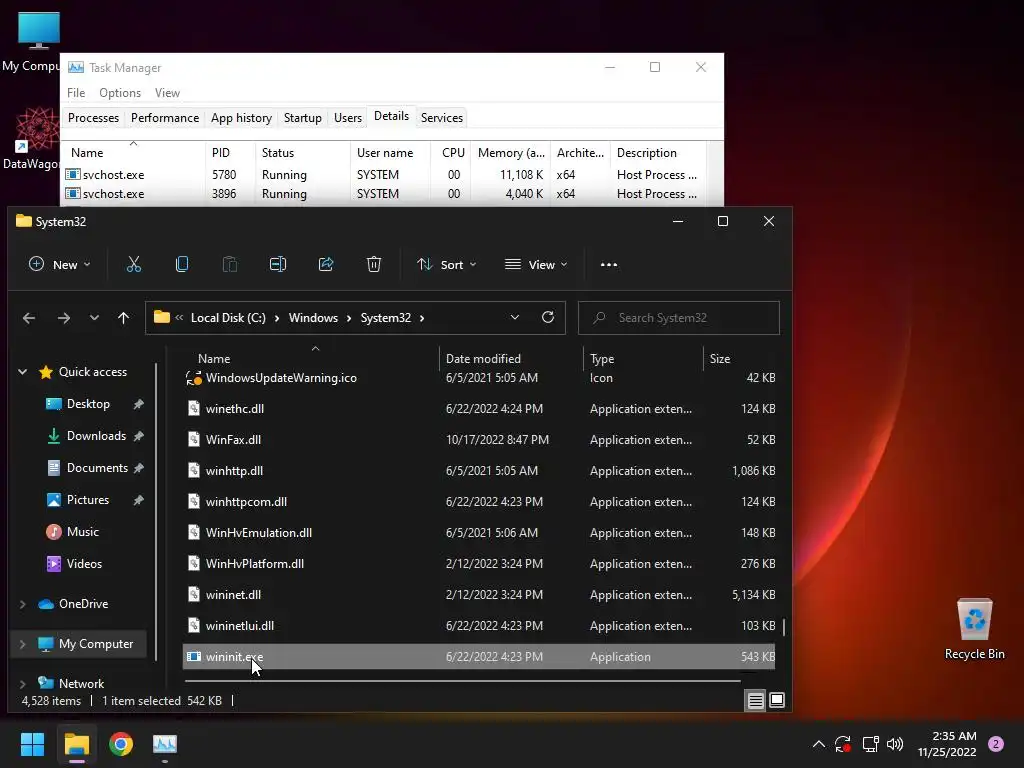The height and width of the screenshot is (768, 1024).
Task: Sort files by Date modified column
Action: click(511, 359)
